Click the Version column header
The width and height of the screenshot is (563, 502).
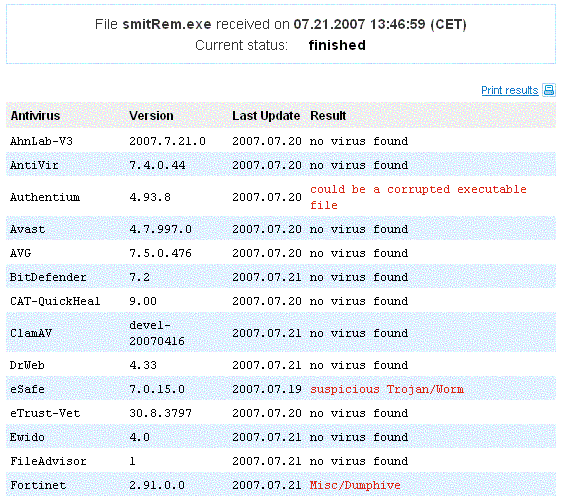coord(151,116)
